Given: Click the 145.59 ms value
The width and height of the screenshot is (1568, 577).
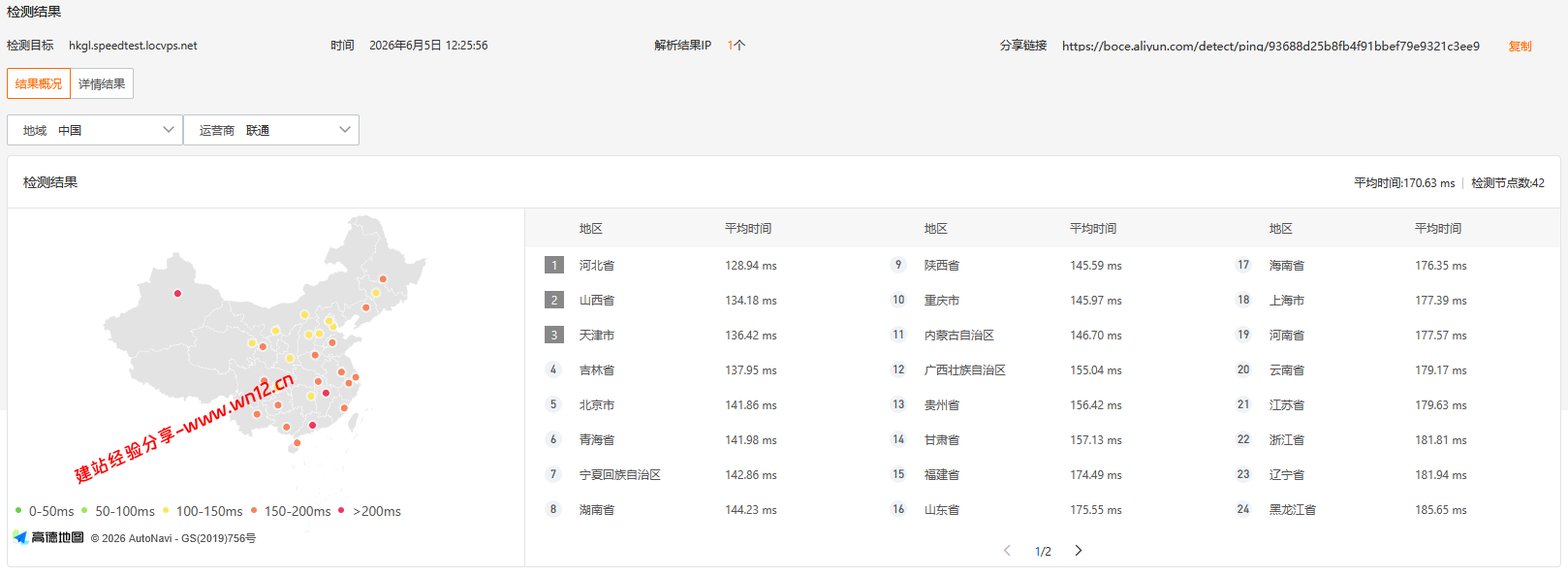Looking at the screenshot, I should pos(1096,266).
